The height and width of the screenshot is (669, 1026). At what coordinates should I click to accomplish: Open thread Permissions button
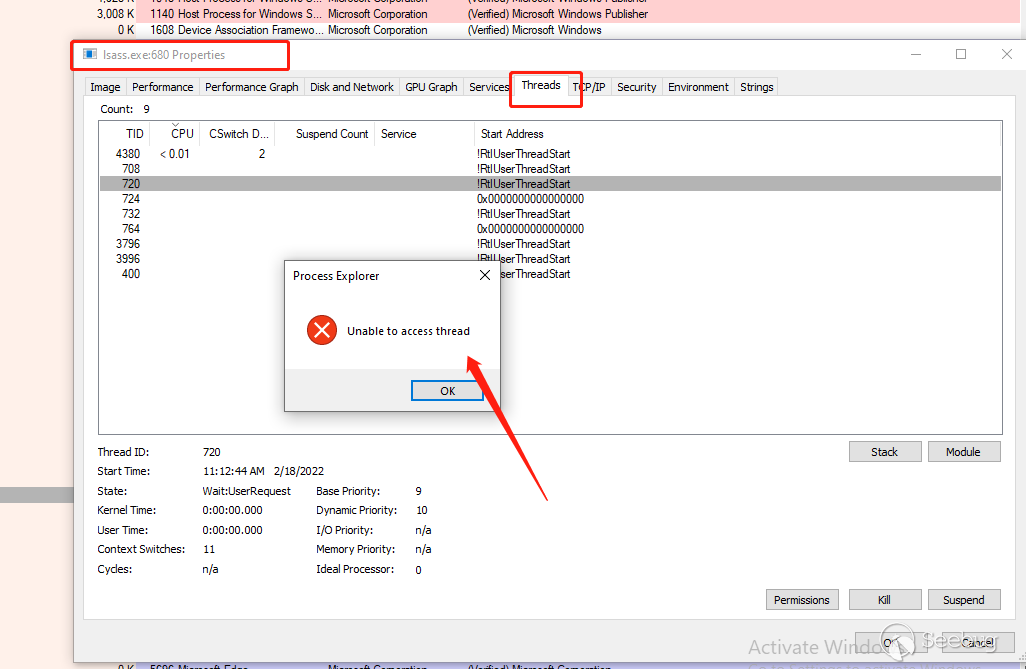[x=802, y=600]
